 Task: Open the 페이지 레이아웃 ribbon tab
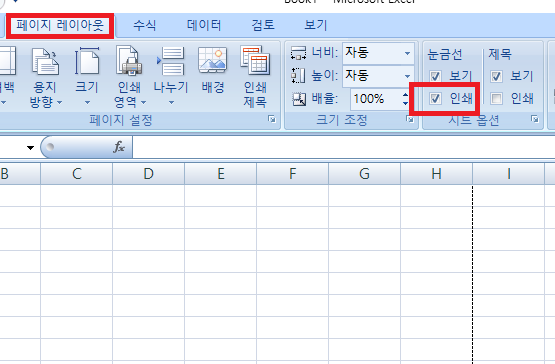(60, 25)
